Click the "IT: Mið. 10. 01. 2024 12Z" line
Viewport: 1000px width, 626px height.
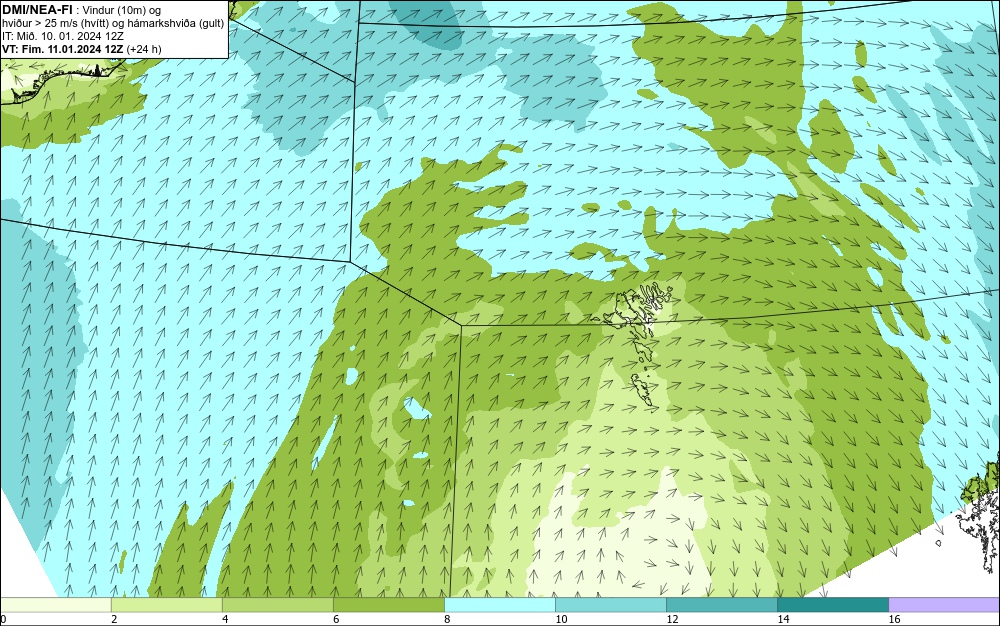pos(62,36)
